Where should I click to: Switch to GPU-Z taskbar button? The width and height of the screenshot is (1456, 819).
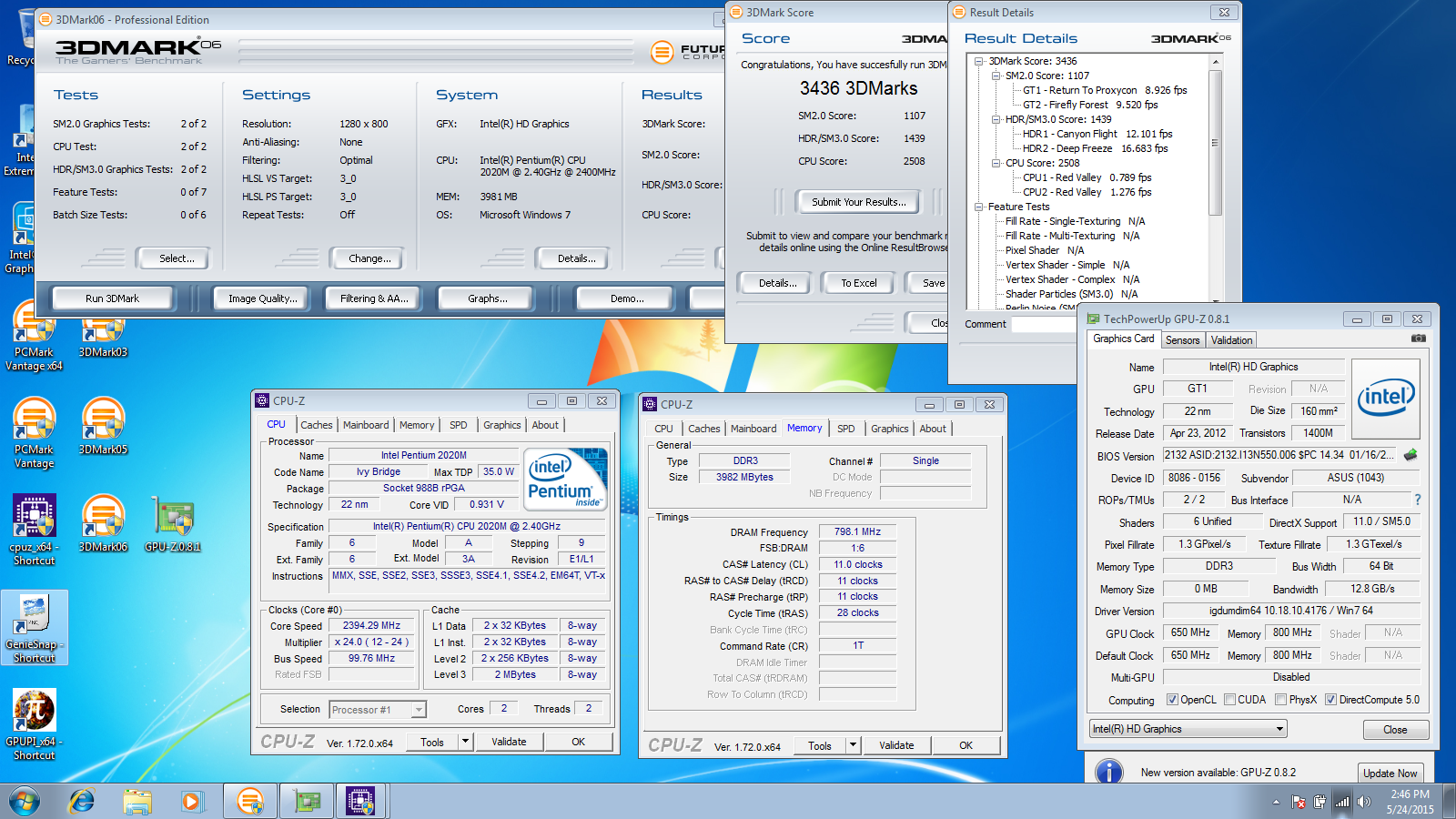(307, 802)
